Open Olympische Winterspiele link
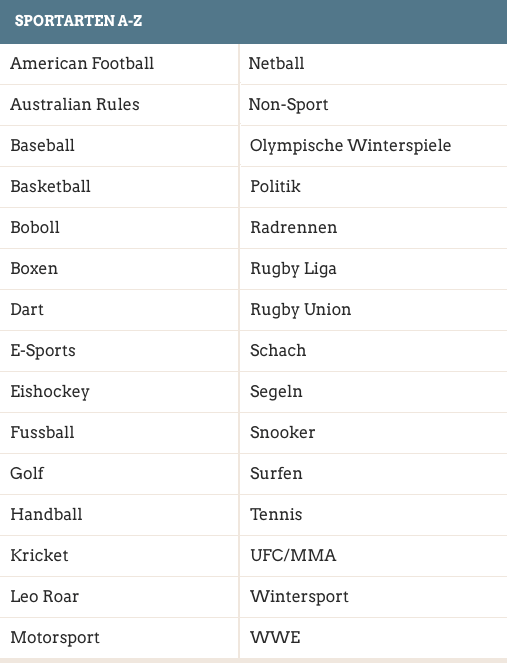This screenshot has height=663, width=507. tap(351, 145)
